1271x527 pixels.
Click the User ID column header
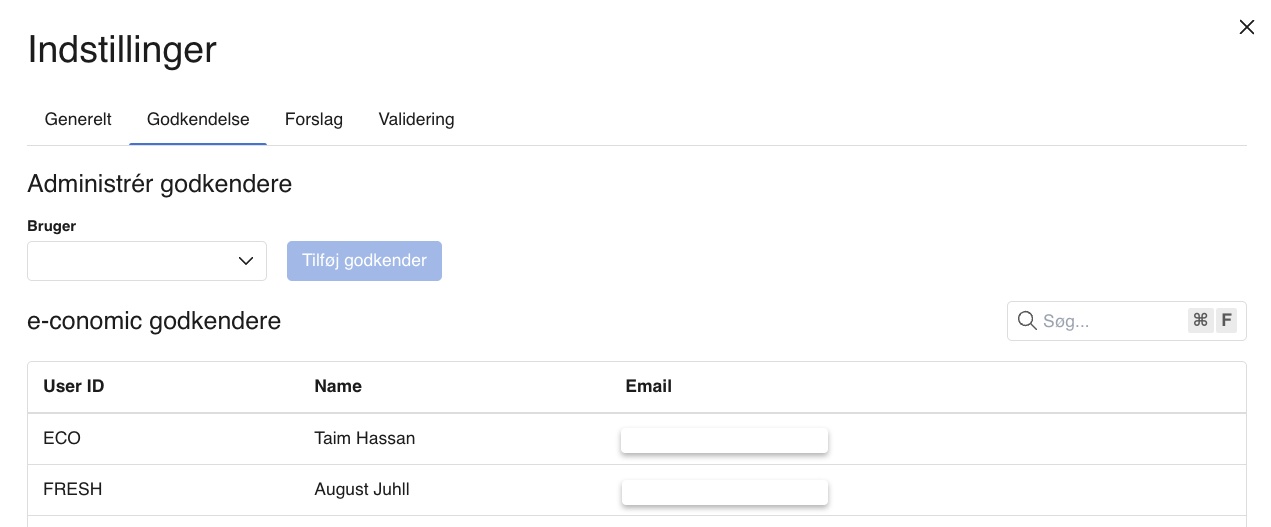(x=74, y=386)
